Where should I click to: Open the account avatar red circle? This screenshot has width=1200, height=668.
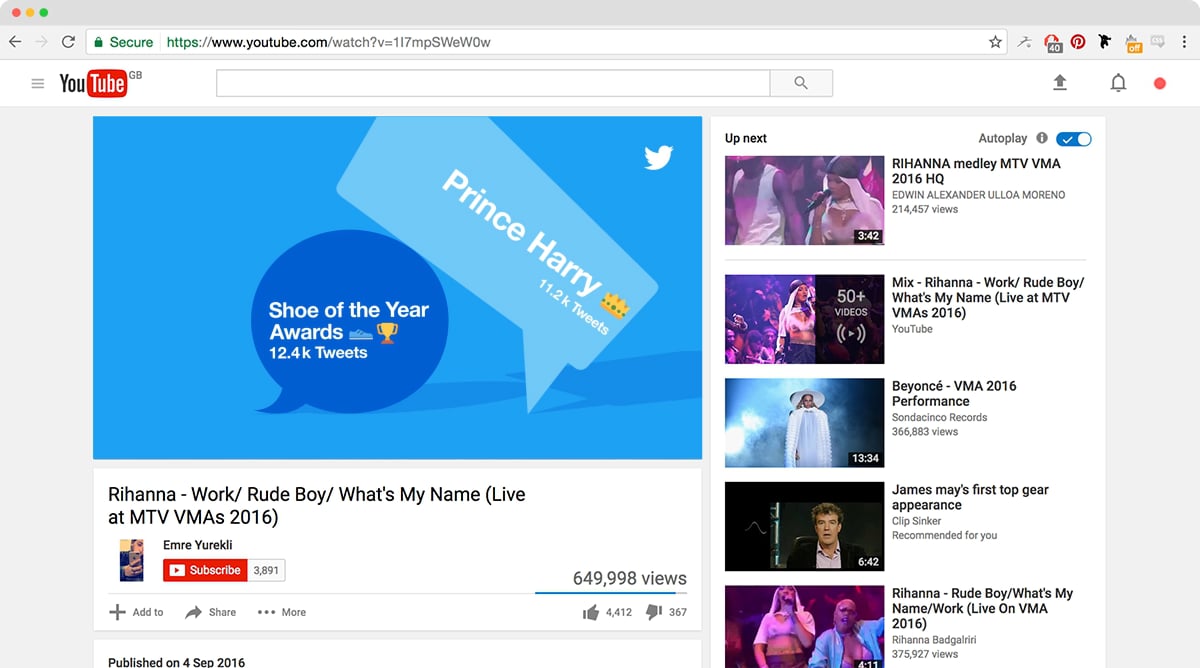click(x=1160, y=83)
